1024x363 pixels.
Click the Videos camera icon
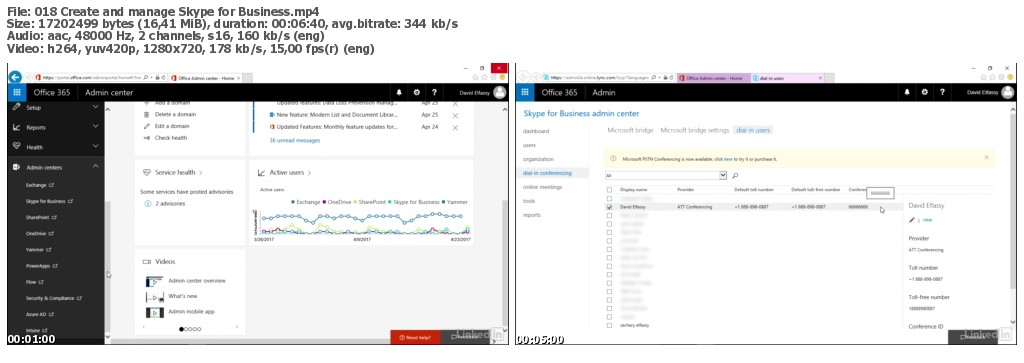pyautogui.click(x=147, y=261)
